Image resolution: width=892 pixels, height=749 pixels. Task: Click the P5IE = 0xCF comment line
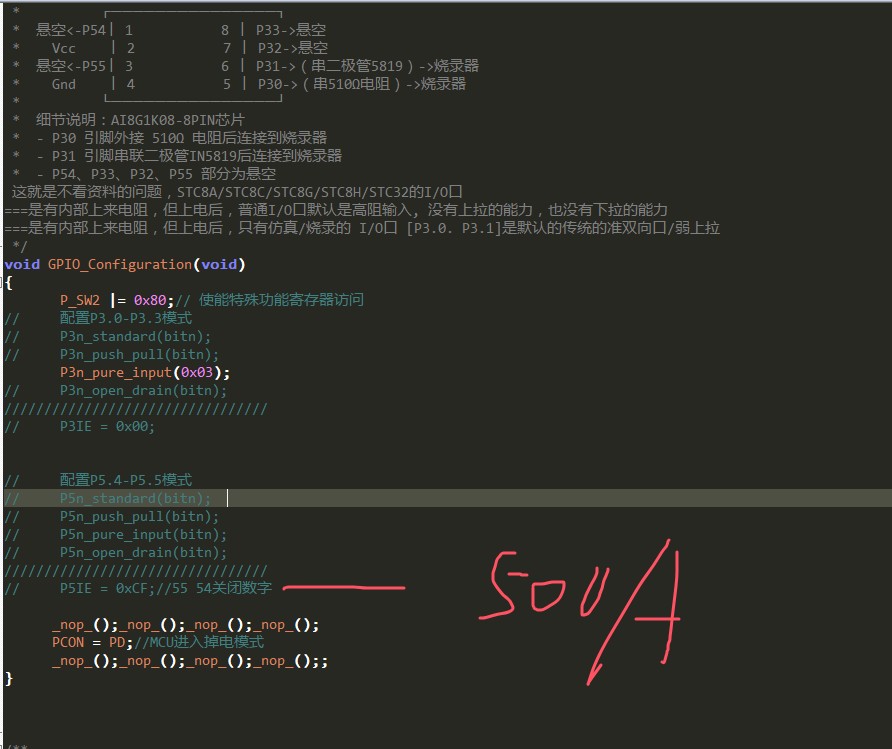[165, 589]
